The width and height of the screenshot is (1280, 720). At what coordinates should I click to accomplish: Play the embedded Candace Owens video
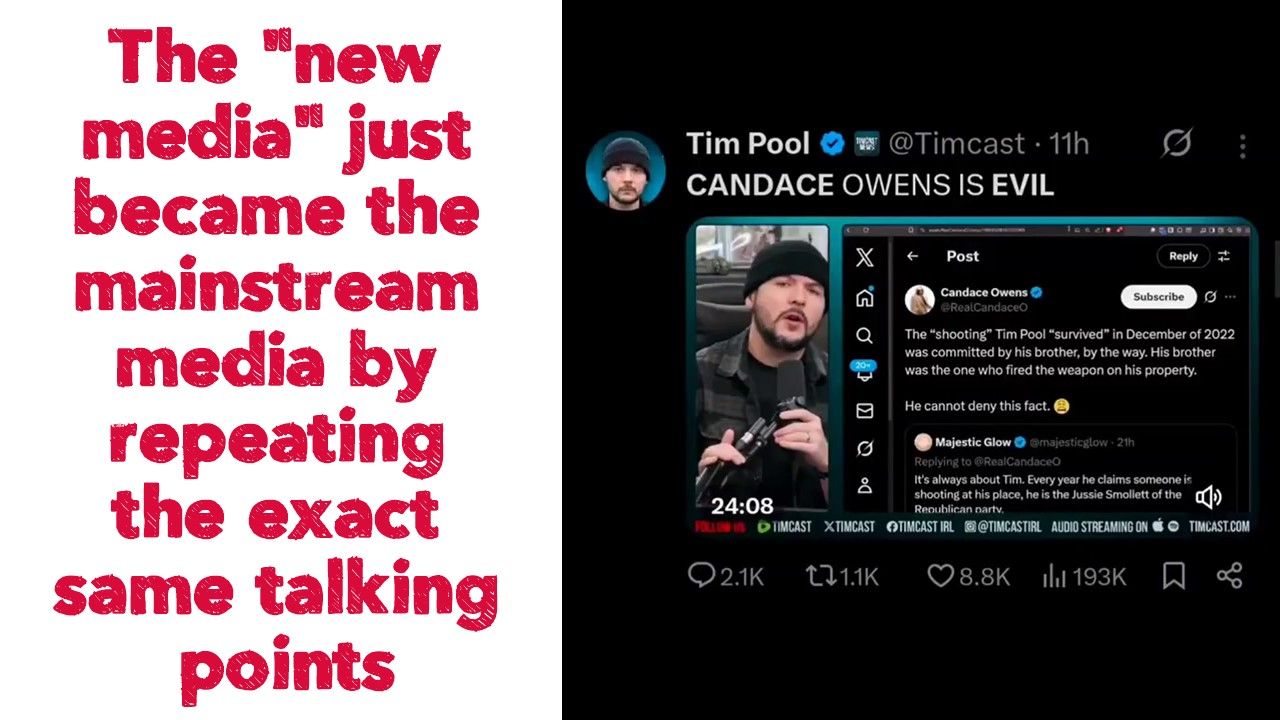tap(971, 378)
